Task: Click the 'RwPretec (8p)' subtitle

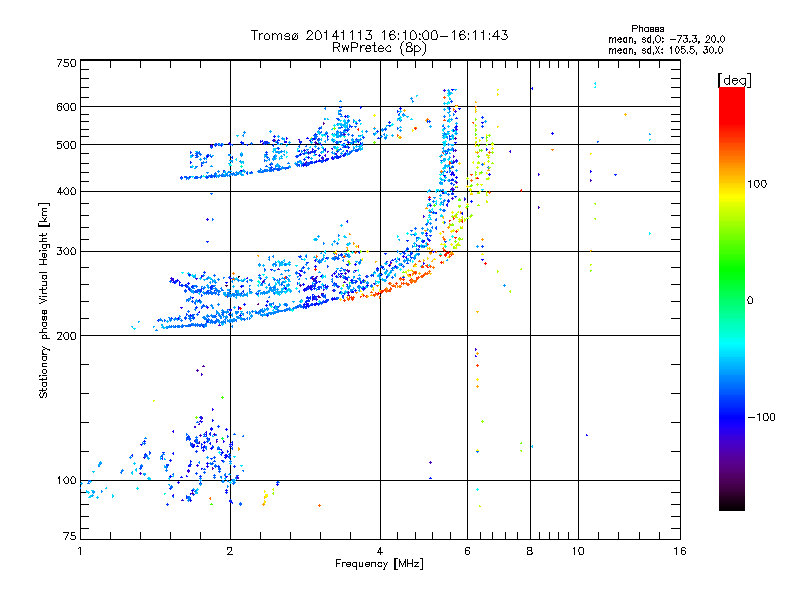Action: coord(379,48)
